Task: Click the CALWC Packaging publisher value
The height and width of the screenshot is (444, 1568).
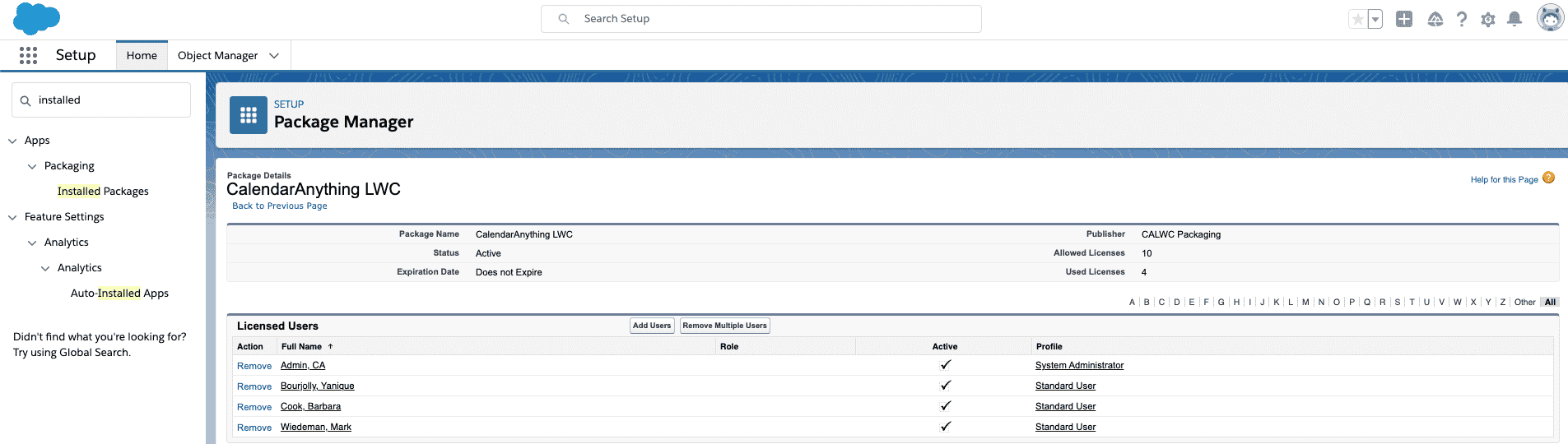Action: tap(1181, 234)
